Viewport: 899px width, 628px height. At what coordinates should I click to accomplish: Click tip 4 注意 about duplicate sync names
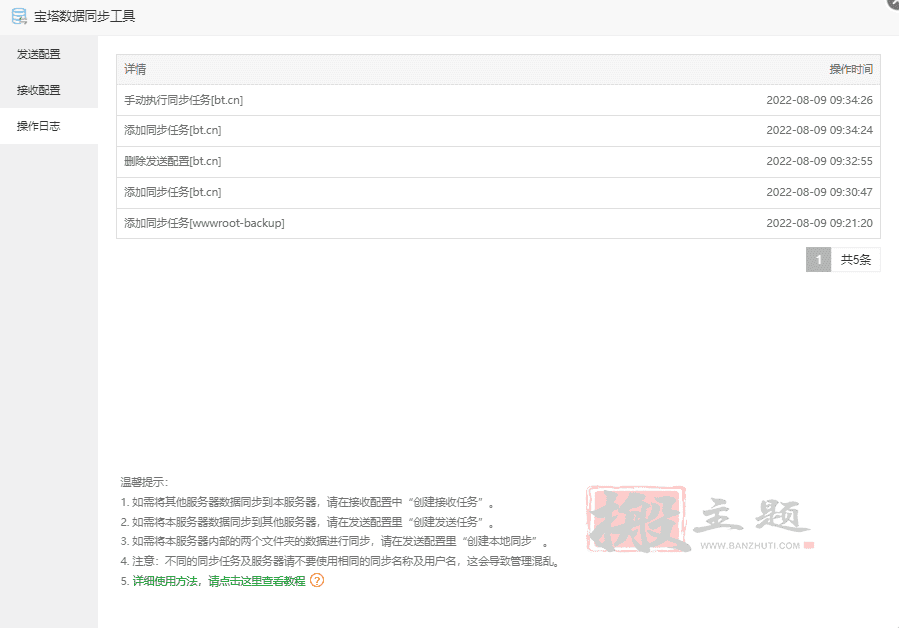[x=340, y=561]
